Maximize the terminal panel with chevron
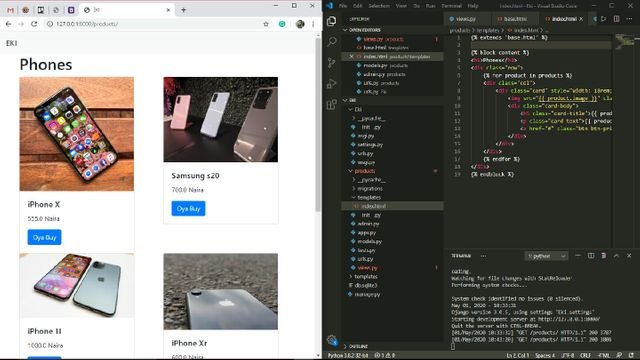Screen dimensions: 640x360 [616, 256]
